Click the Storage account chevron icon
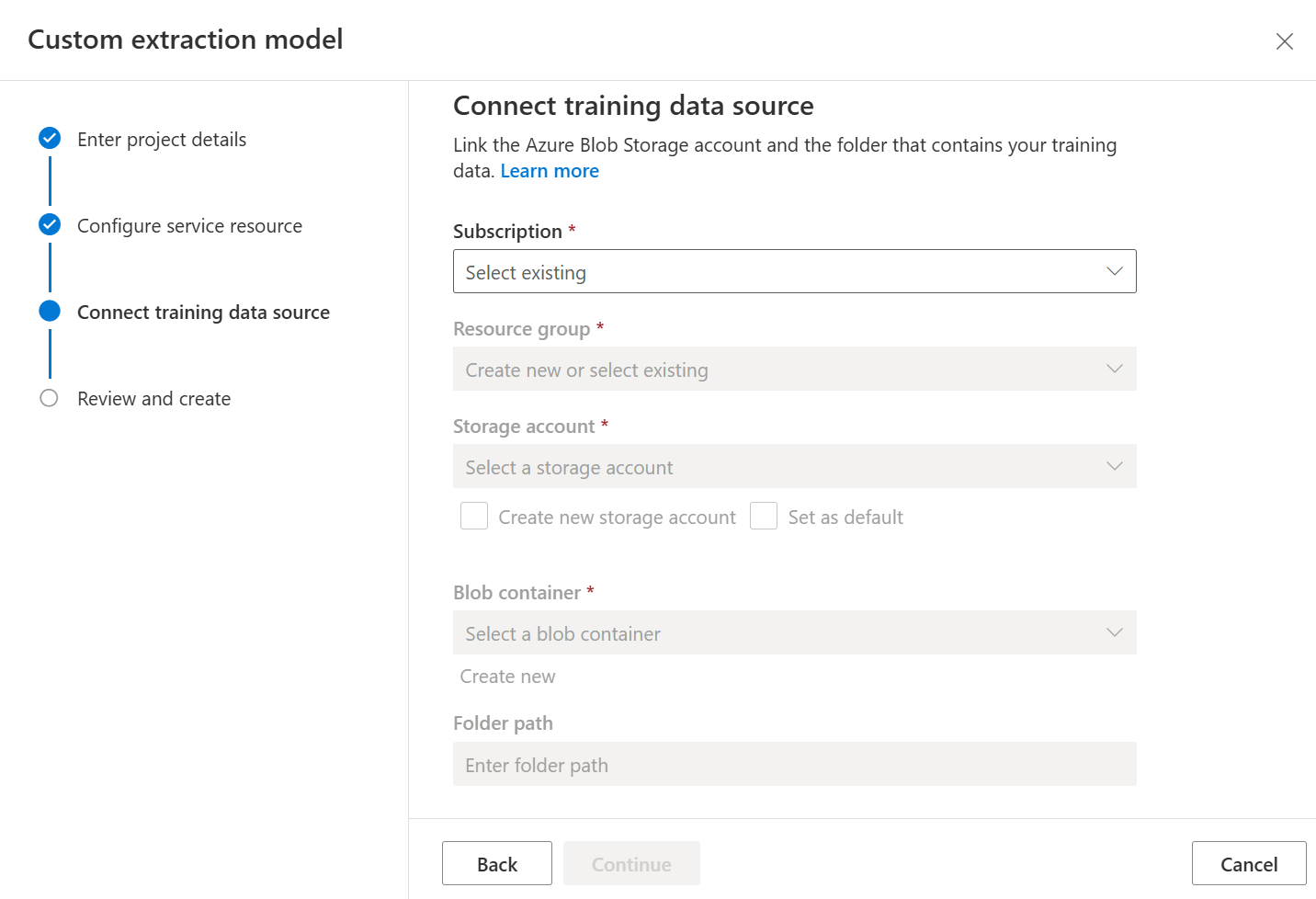 coord(1114,467)
